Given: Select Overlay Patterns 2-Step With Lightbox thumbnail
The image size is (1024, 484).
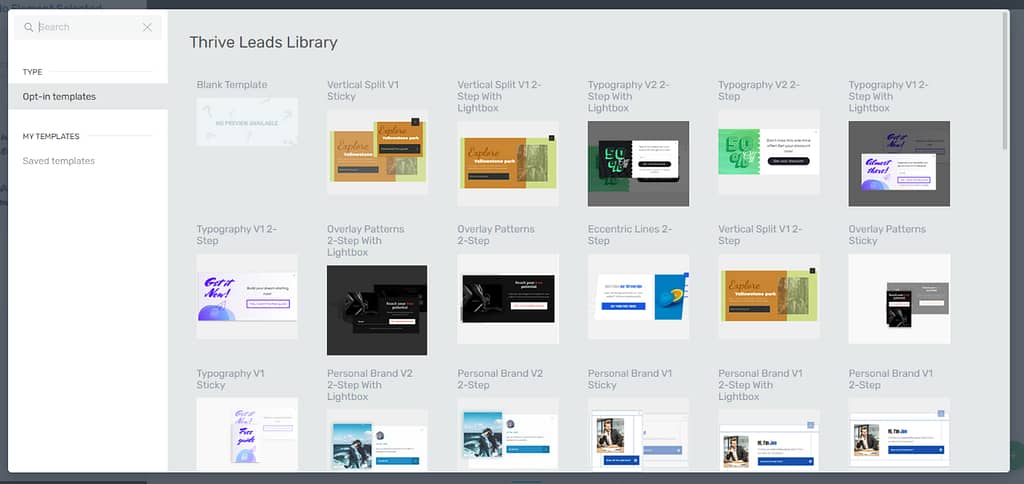Looking at the screenshot, I should click(377, 310).
